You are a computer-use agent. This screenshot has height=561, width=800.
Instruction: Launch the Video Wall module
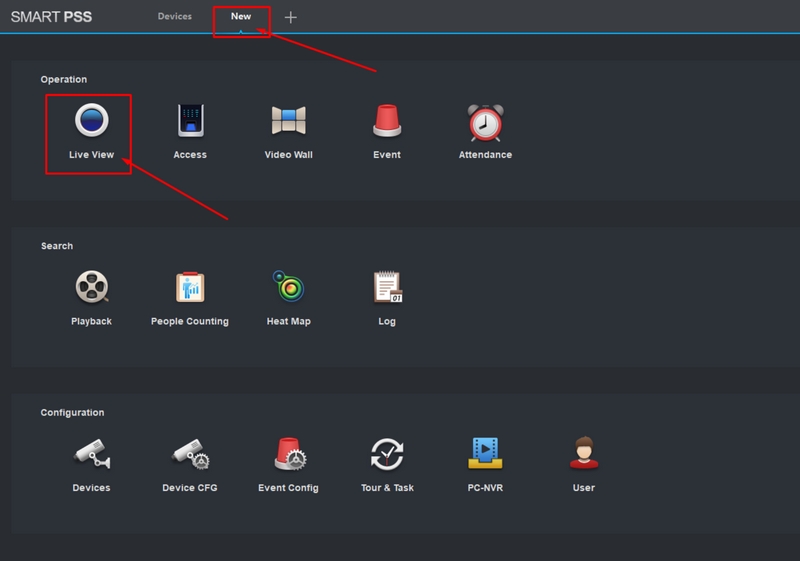coord(289,121)
